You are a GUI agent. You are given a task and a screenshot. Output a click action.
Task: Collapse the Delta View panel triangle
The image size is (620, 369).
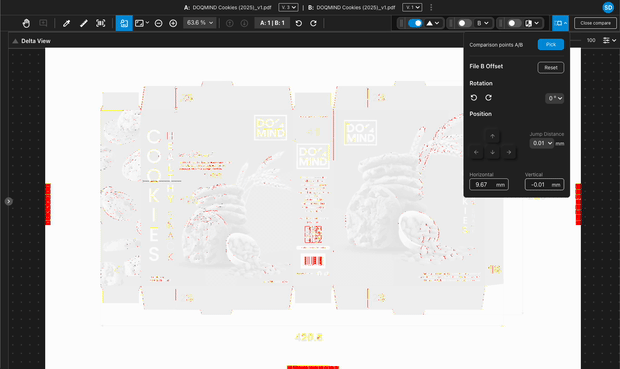tap(15, 41)
